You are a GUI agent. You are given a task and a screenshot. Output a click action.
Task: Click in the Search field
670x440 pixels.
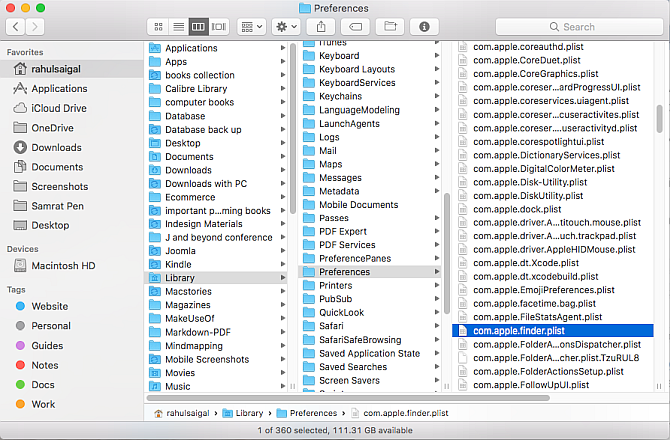[579, 27]
